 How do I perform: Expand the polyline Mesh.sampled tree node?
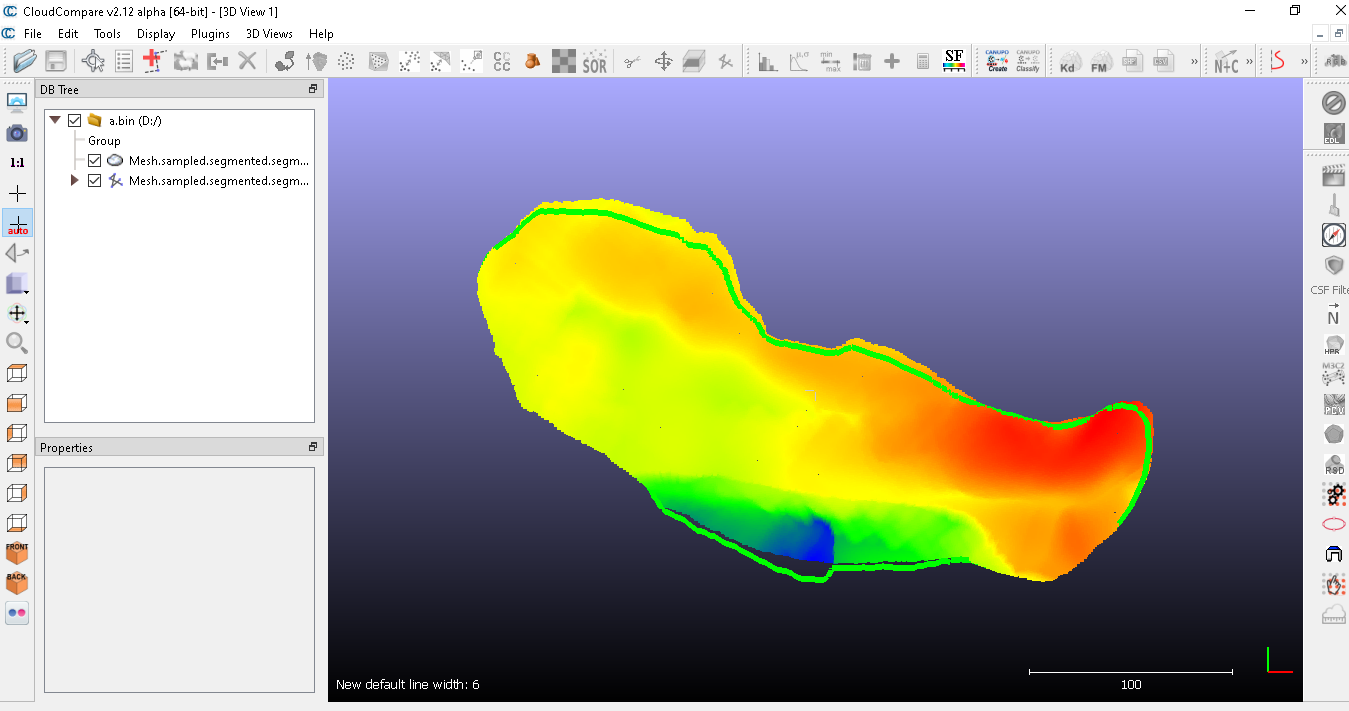pos(74,181)
